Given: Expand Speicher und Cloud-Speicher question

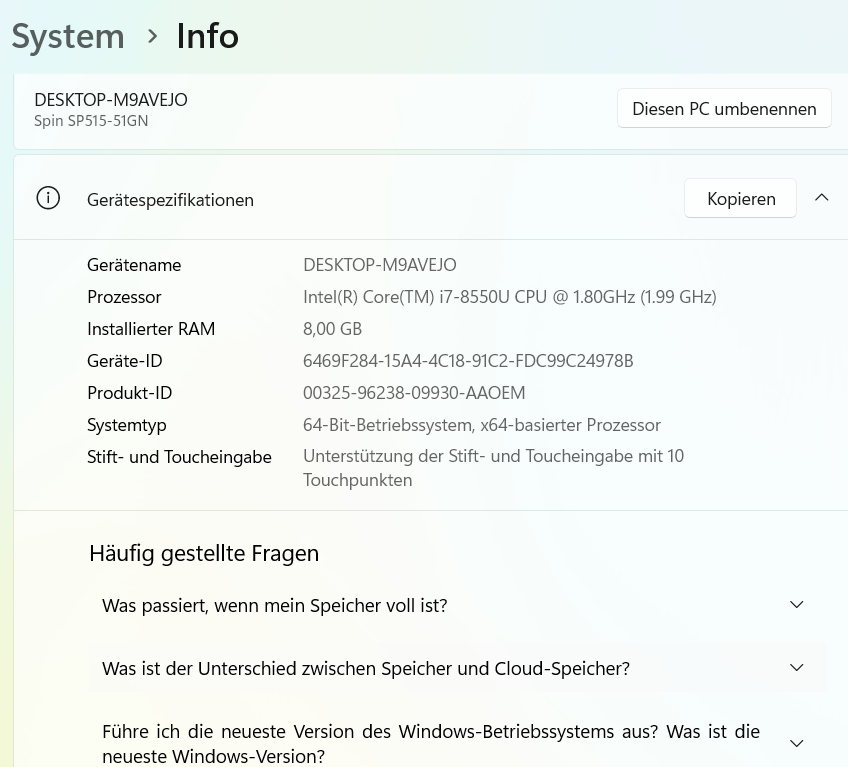Looking at the screenshot, I should coord(458,669).
